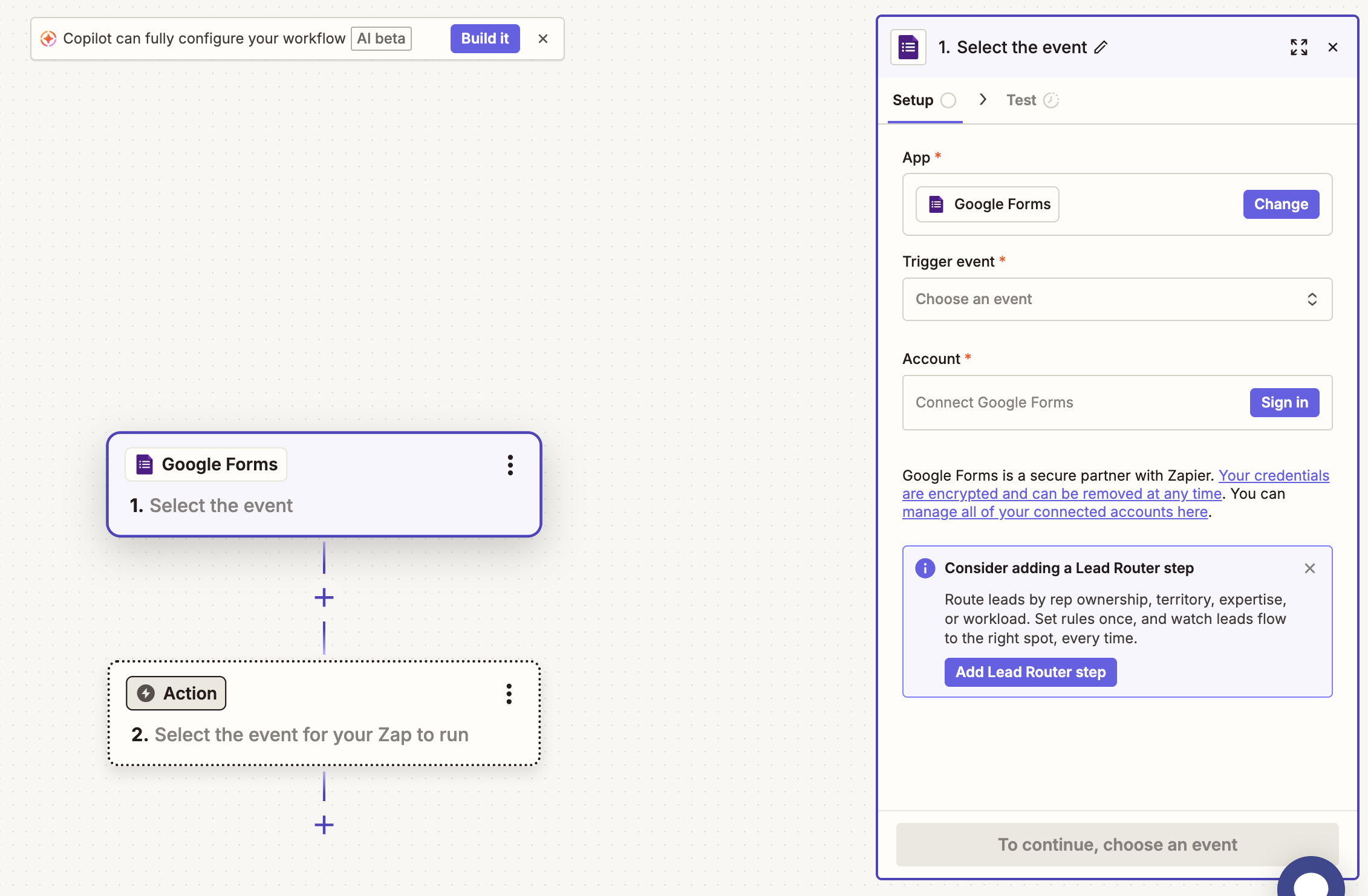Dismiss the Lead Router suggestion card
The width and height of the screenshot is (1368, 896).
pyautogui.click(x=1309, y=568)
